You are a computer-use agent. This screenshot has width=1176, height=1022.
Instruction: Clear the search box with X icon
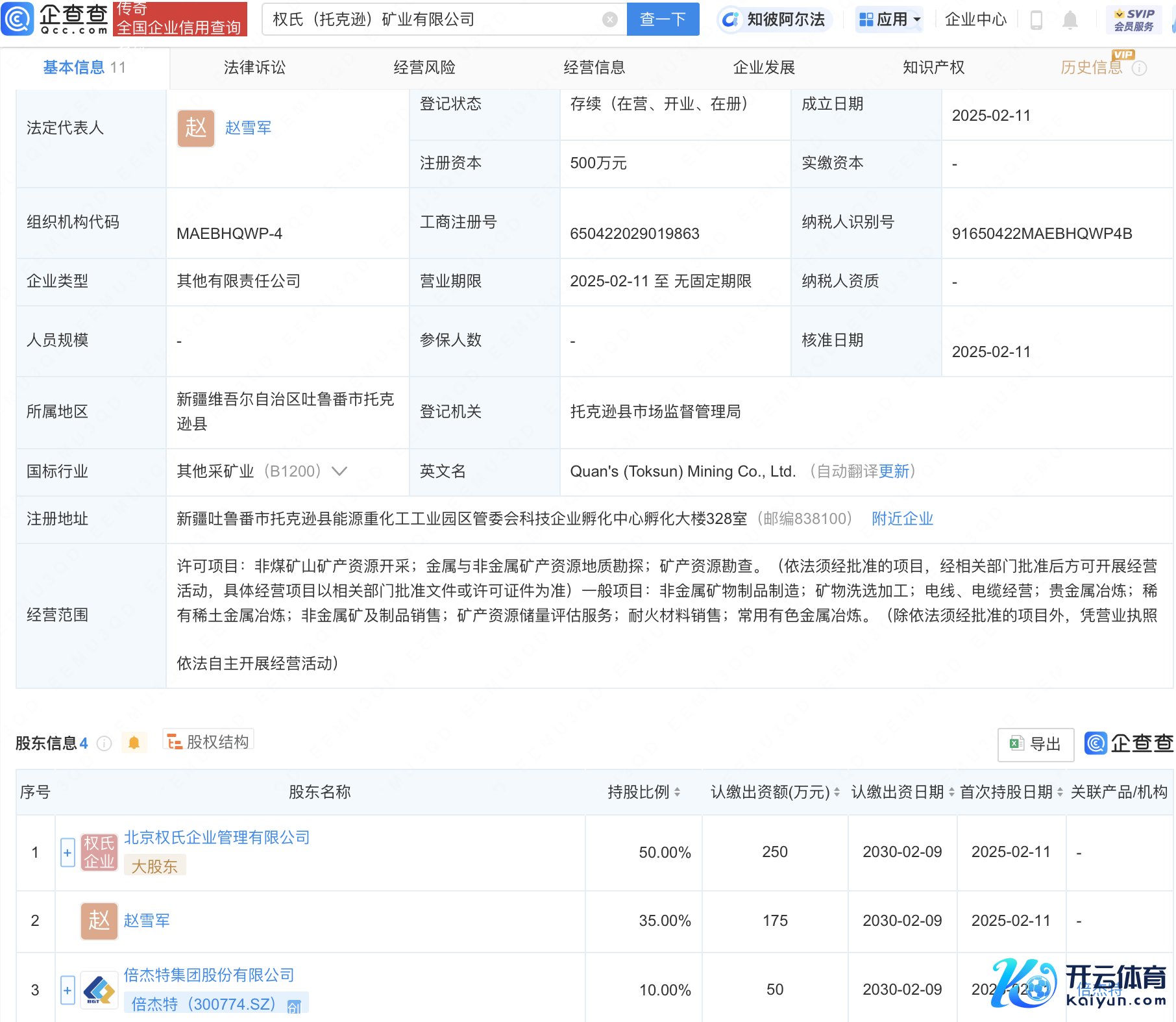[609, 19]
